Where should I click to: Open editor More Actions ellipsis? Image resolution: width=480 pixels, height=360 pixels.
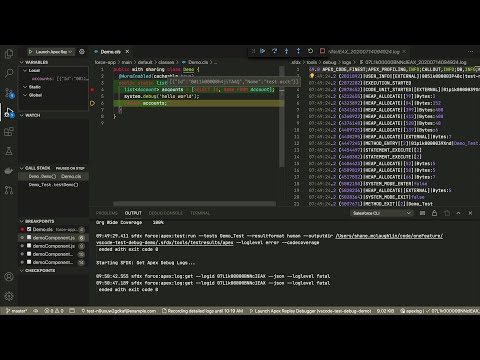(x=470, y=52)
